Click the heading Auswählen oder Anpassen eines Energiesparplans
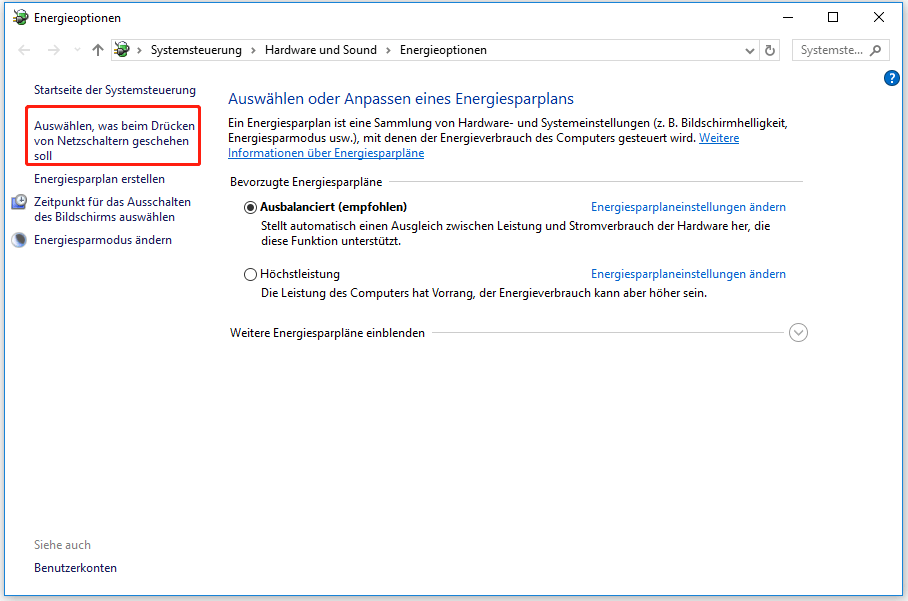 click(x=401, y=99)
